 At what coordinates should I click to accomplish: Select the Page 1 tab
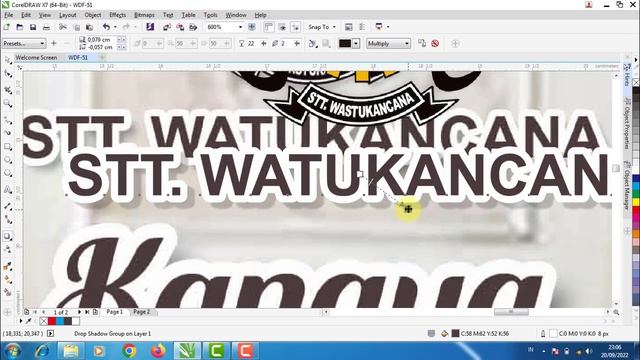click(x=115, y=312)
